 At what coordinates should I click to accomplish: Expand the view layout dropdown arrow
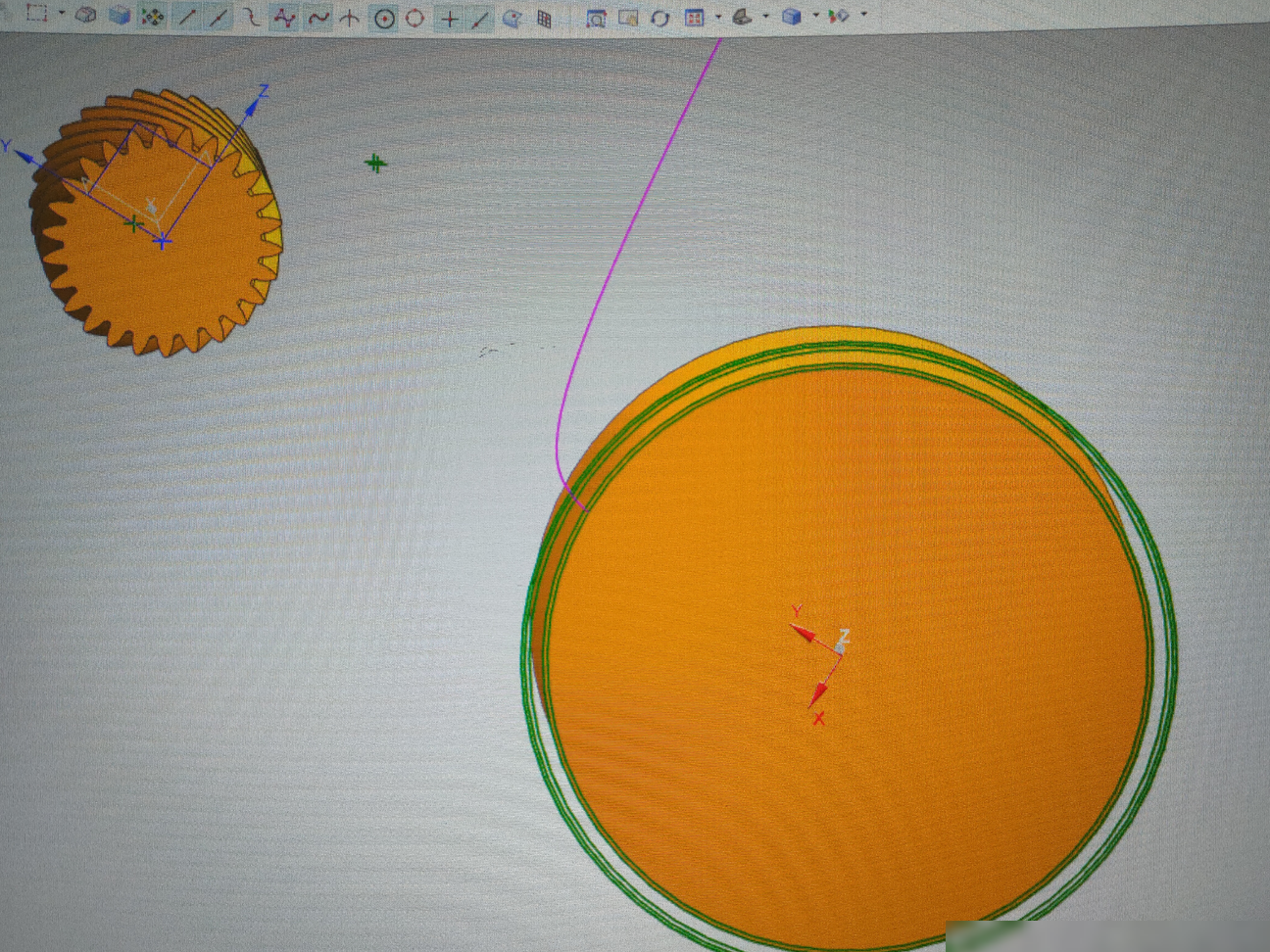click(x=717, y=17)
